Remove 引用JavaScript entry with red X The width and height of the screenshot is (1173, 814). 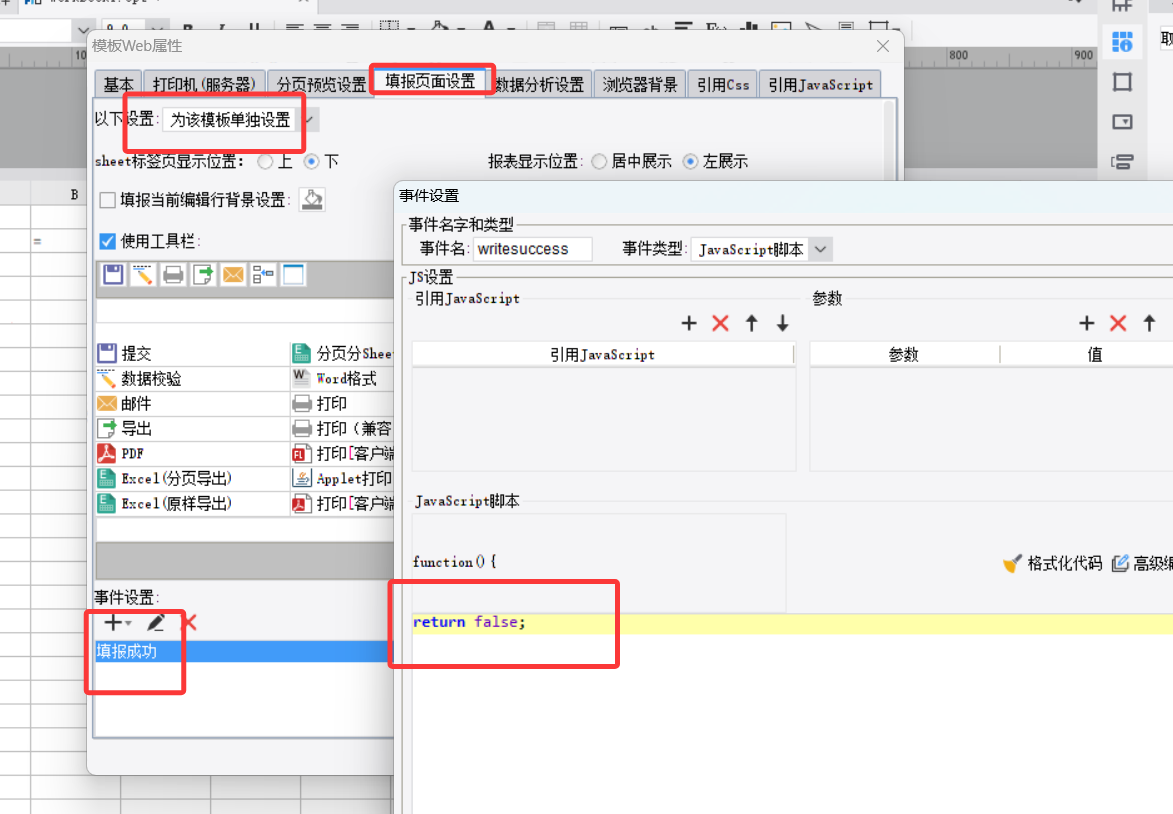tap(720, 323)
